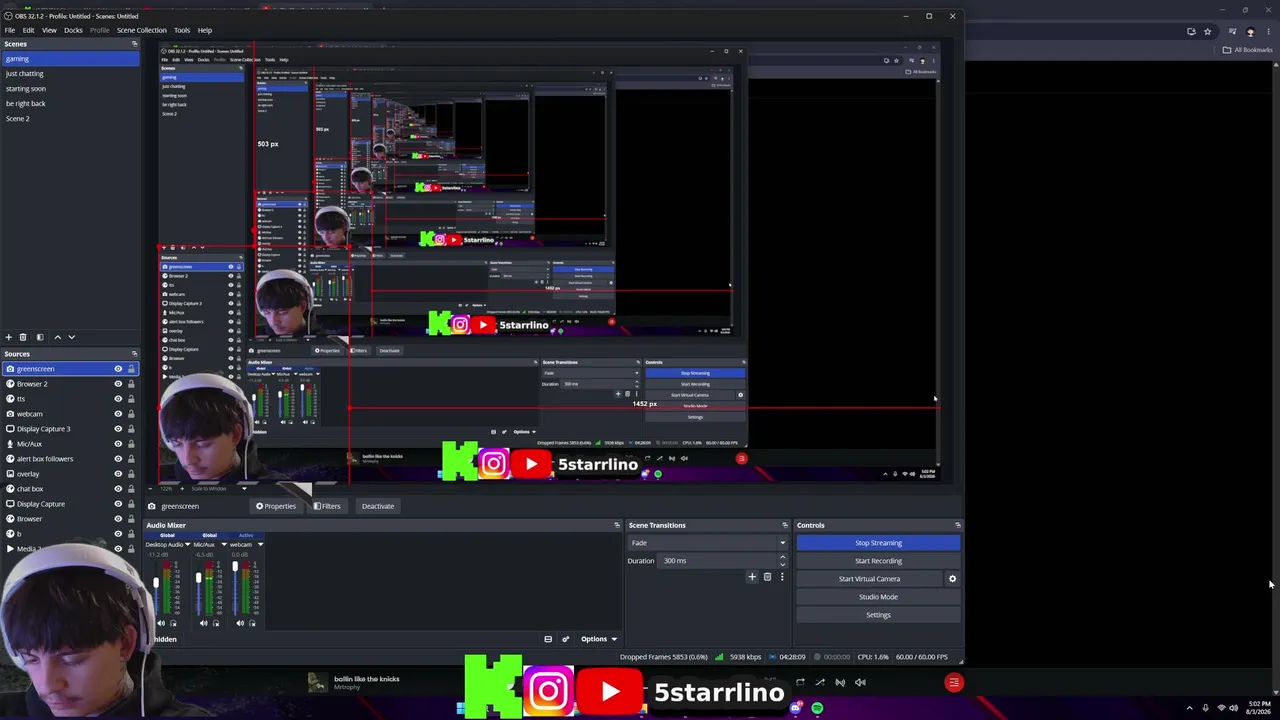
Task: Lock the overlay source
Action: point(131,474)
